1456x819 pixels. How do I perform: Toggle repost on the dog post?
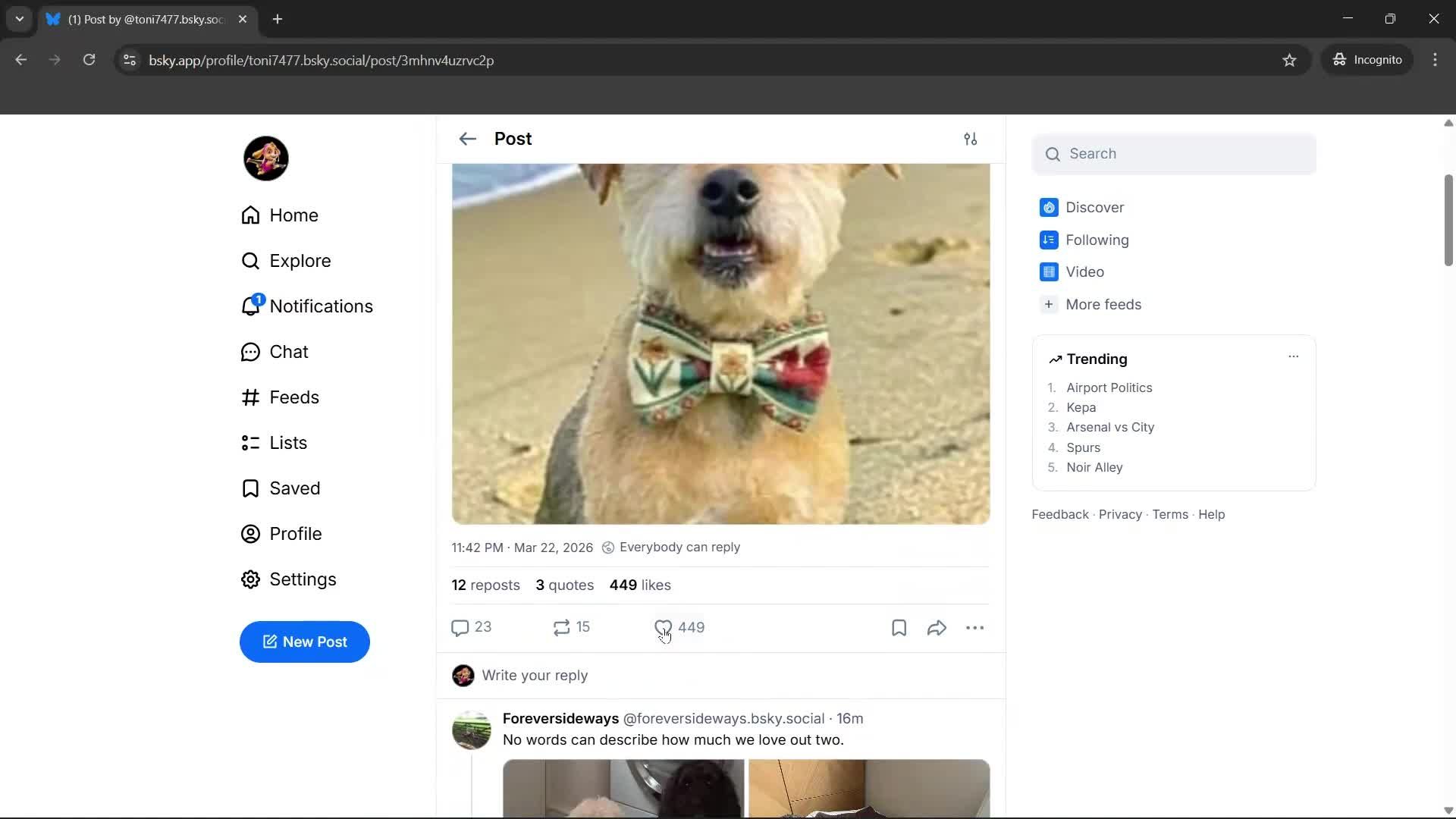point(561,627)
